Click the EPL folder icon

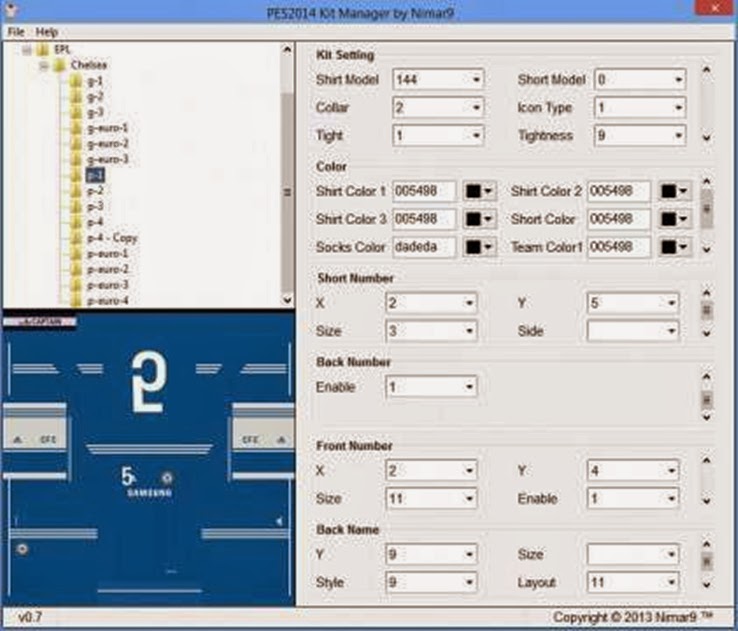click(43, 49)
